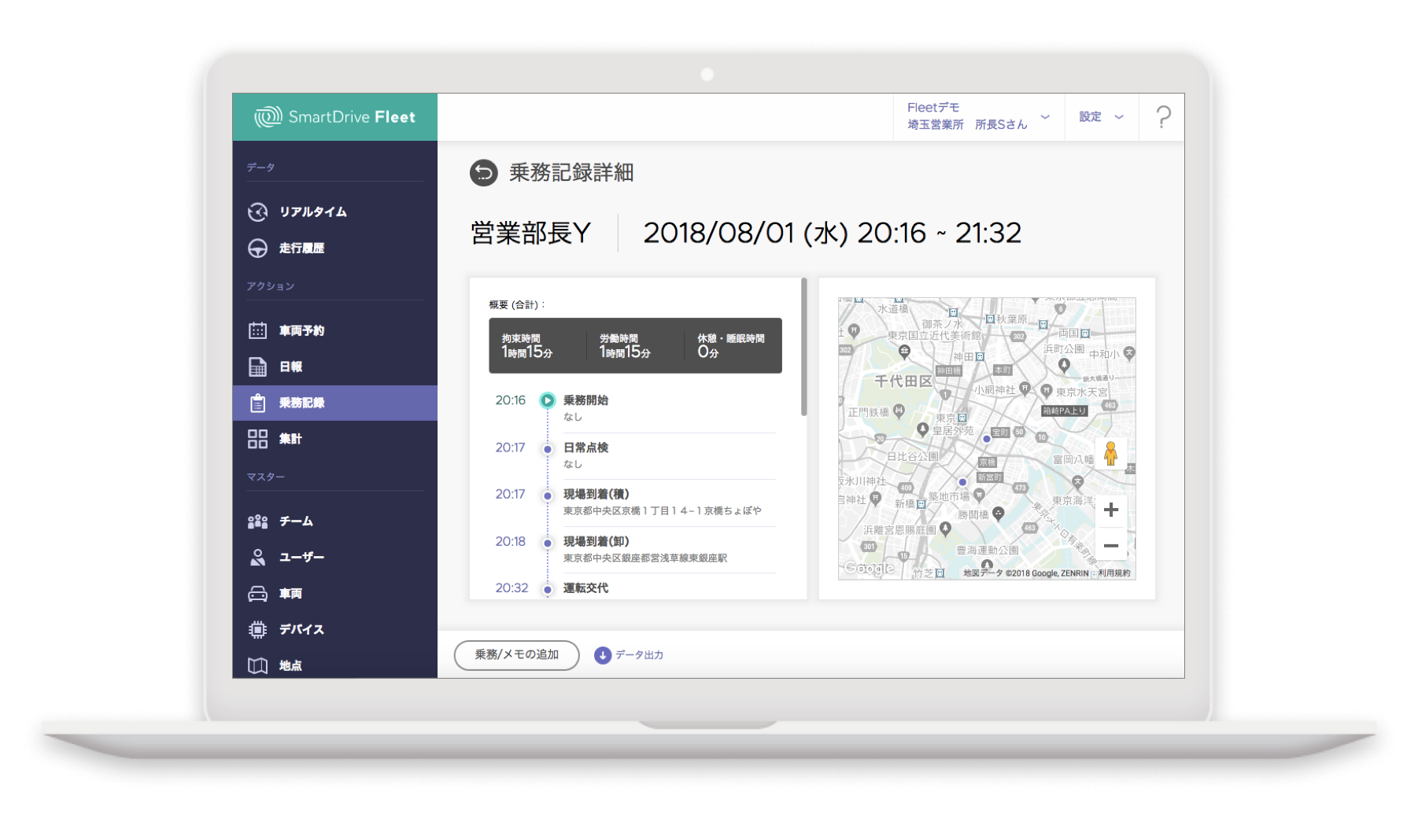The image size is (1418, 840).
Task: Open リアルタイム menu item
Action: (335, 212)
